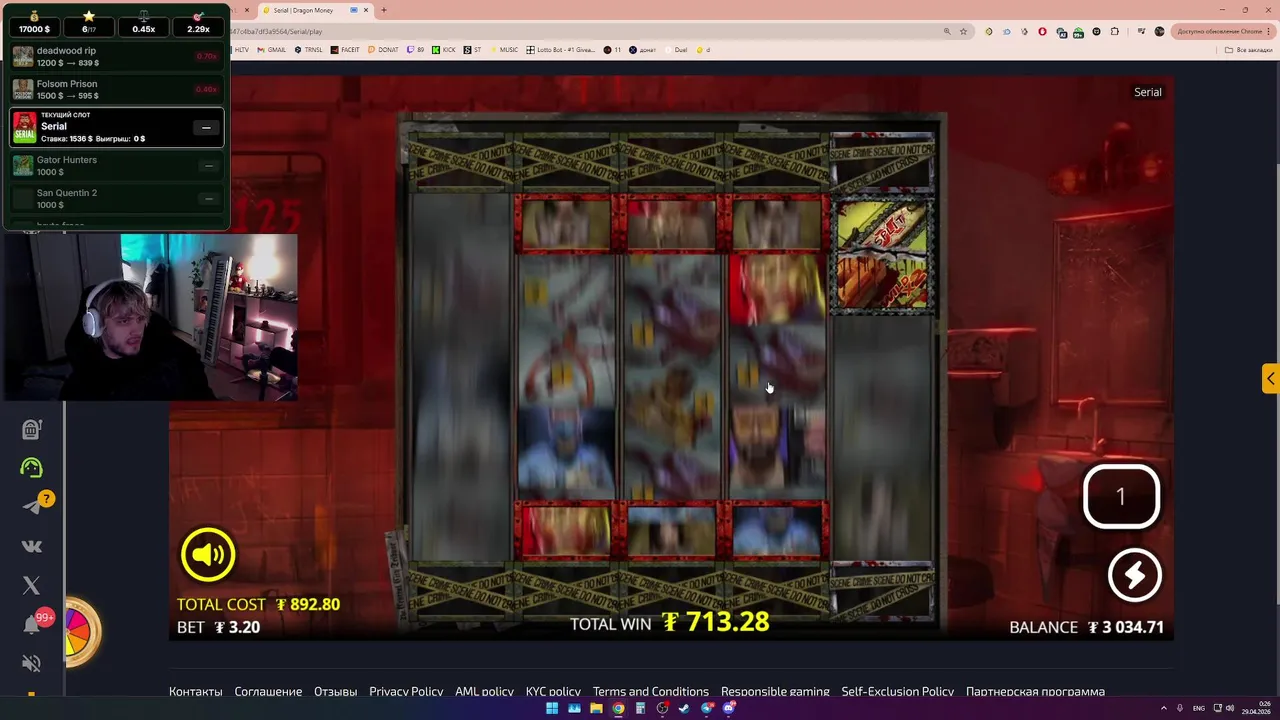The height and width of the screenshot is (720, 1280).
Task: Open File Explorer from taskbar
Action: point(596,709)
